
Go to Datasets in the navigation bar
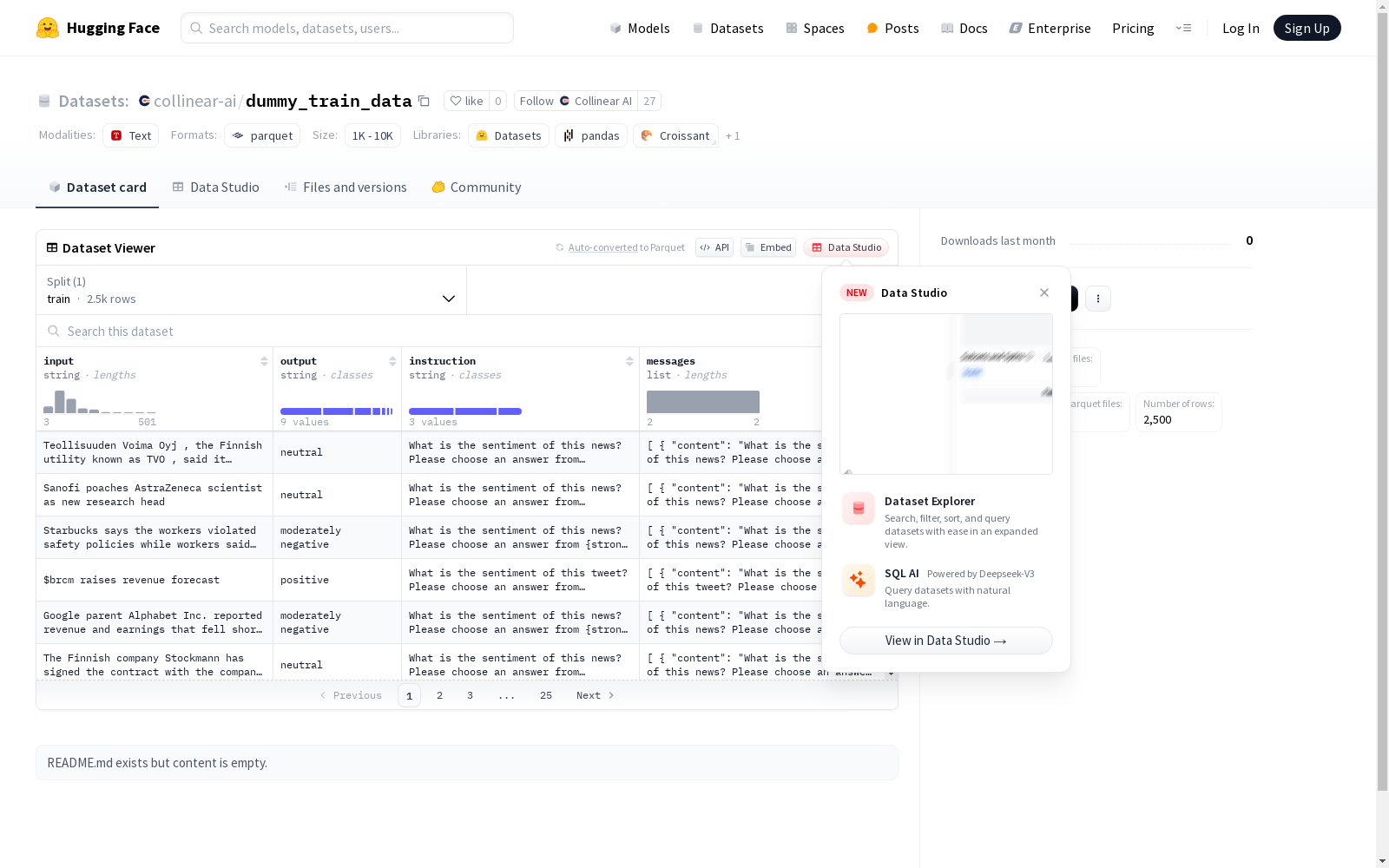tap(727, 28)
